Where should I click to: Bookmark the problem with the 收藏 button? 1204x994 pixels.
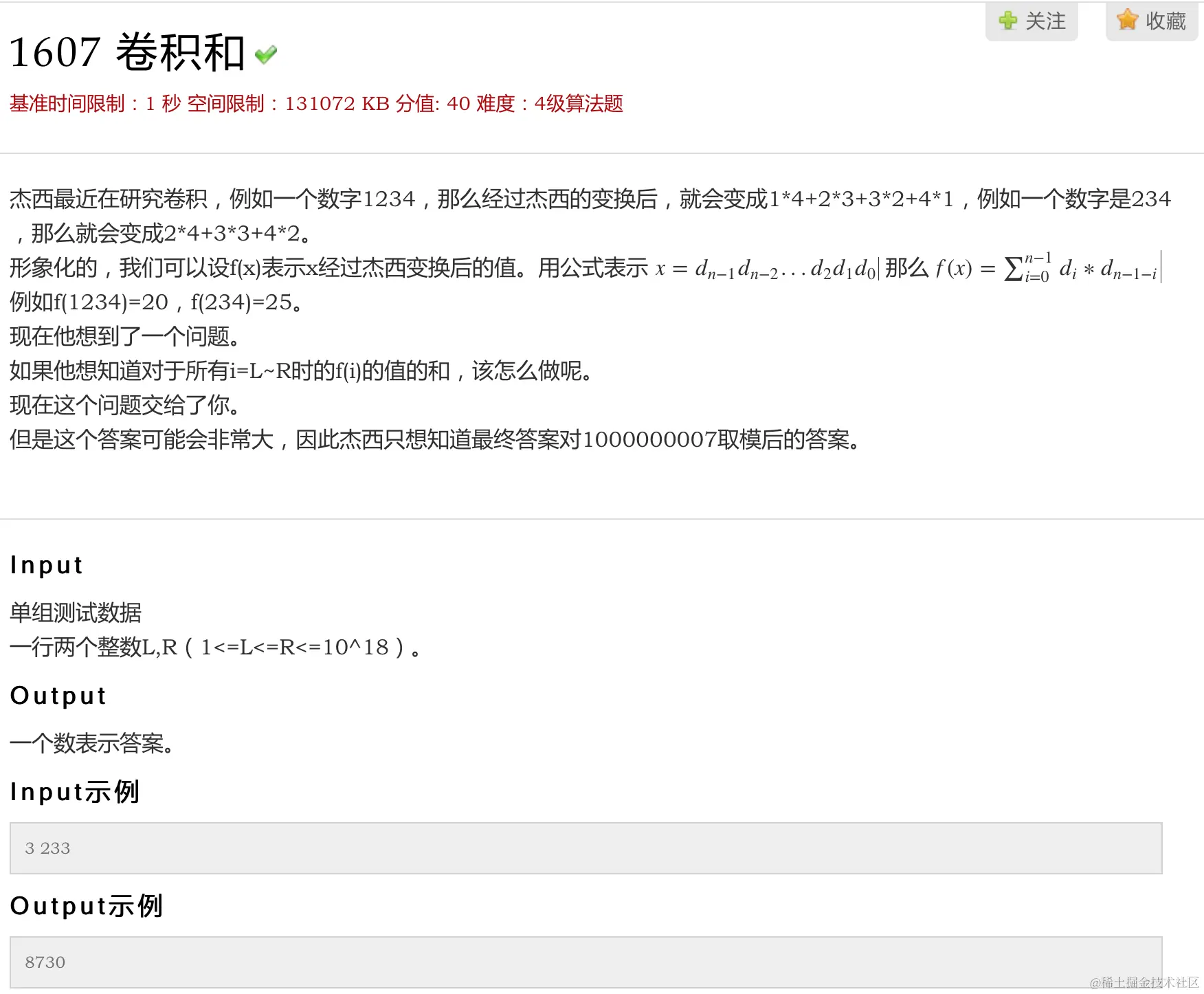point(1152,21)
